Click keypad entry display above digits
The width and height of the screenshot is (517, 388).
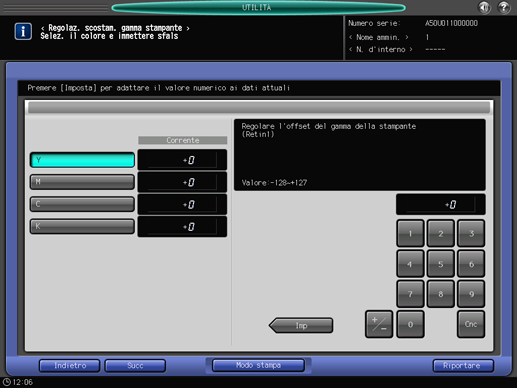pyautogui.click(x=441, y=204)
